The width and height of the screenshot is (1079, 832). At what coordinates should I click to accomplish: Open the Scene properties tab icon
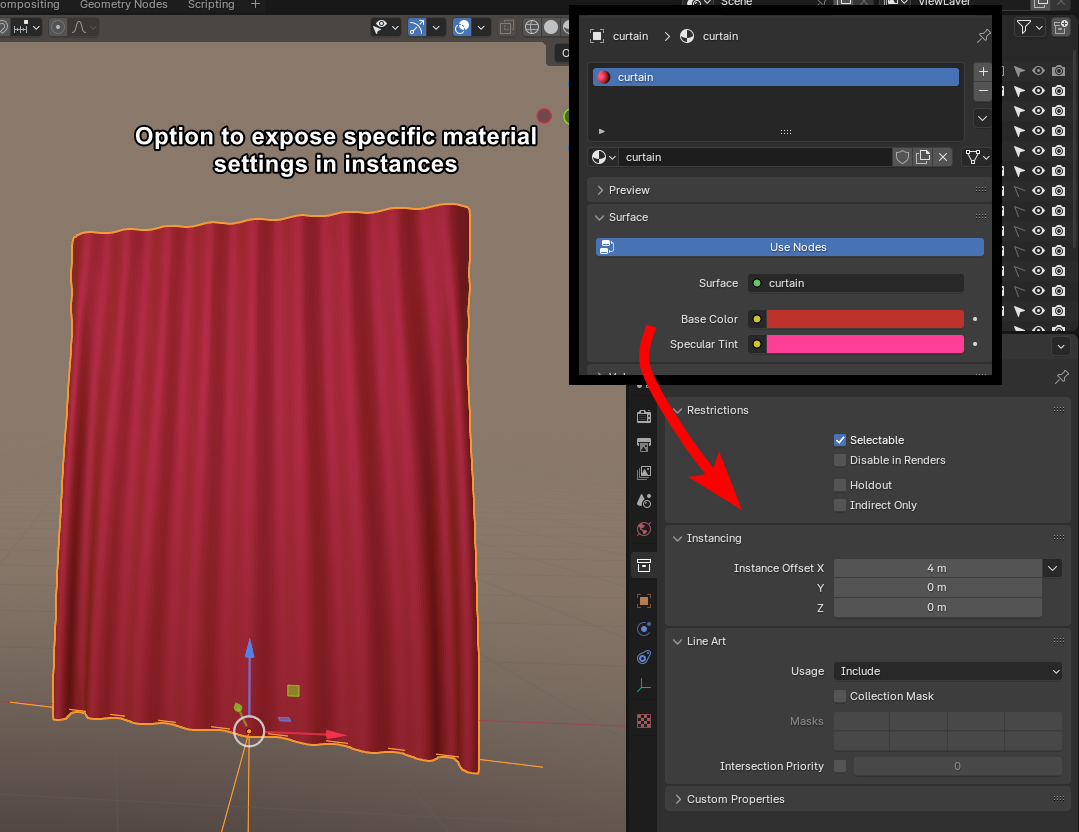tap(644, 501)
